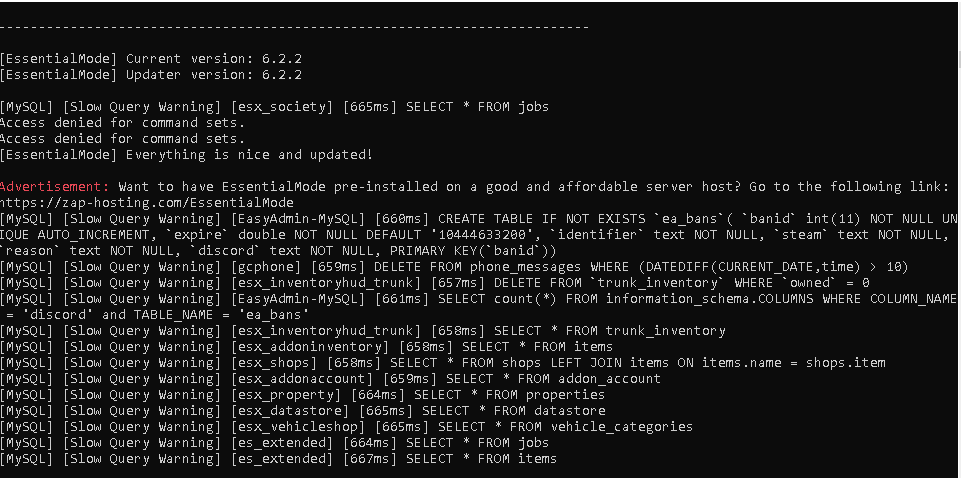Click the esx_society slow query line
The width and height of the screenshot is (961, 478).
tap(275, 107)
